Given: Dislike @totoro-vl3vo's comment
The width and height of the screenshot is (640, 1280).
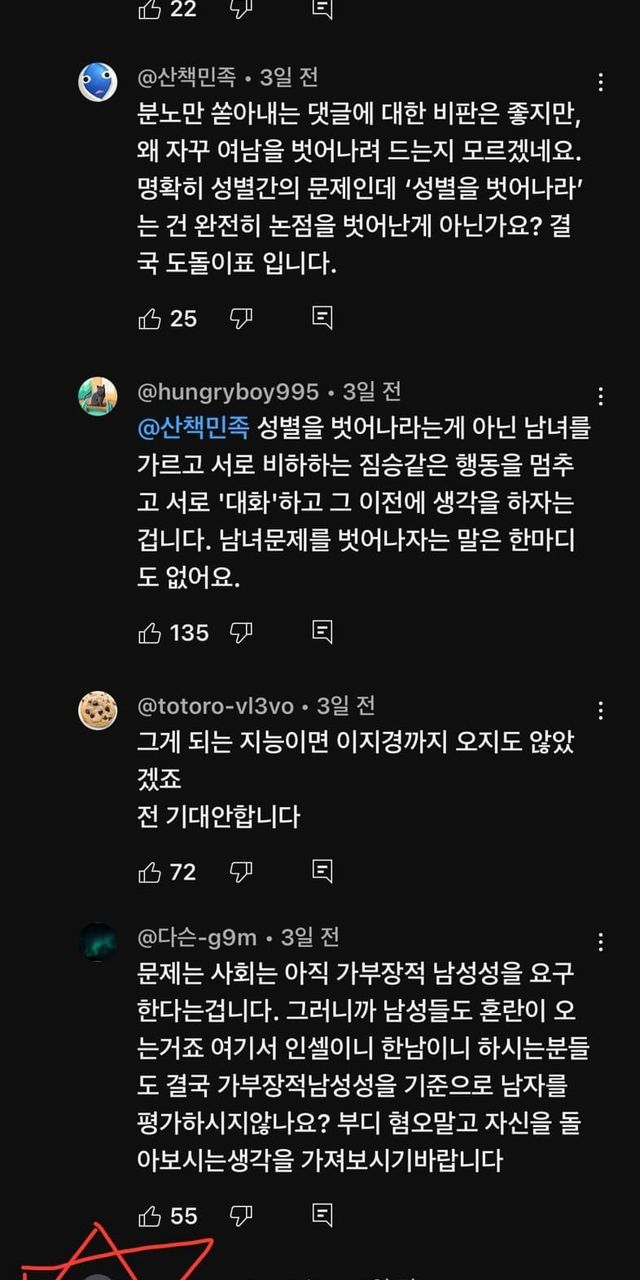Looking at the screenshot, I should click(x=241, y=872).
